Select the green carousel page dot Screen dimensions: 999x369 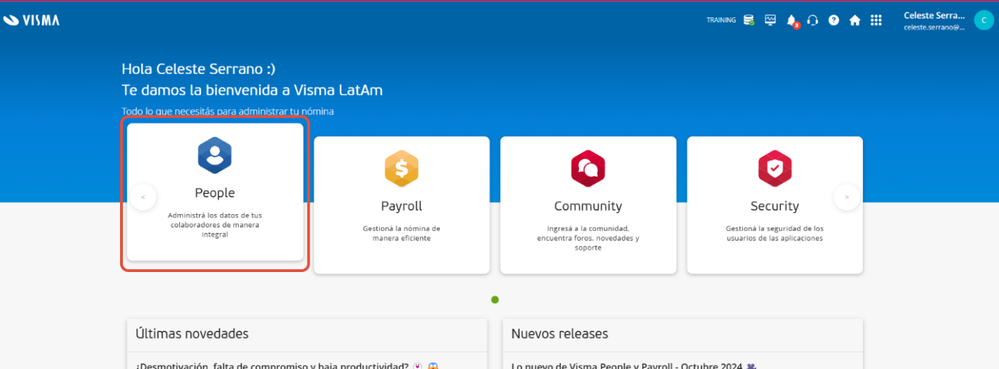[x=495, y=300]
